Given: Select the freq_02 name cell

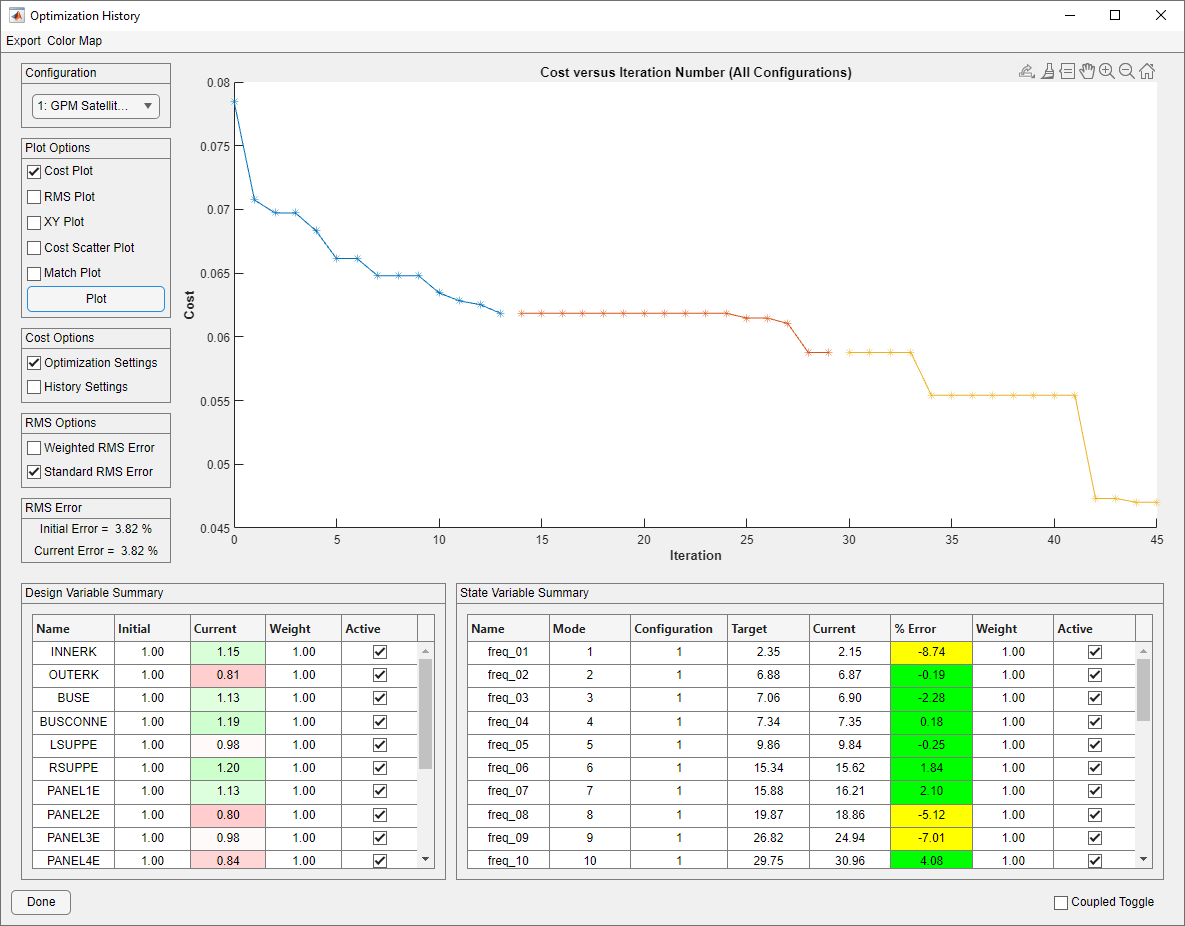Looking at the screenshot, I should 509,675.
